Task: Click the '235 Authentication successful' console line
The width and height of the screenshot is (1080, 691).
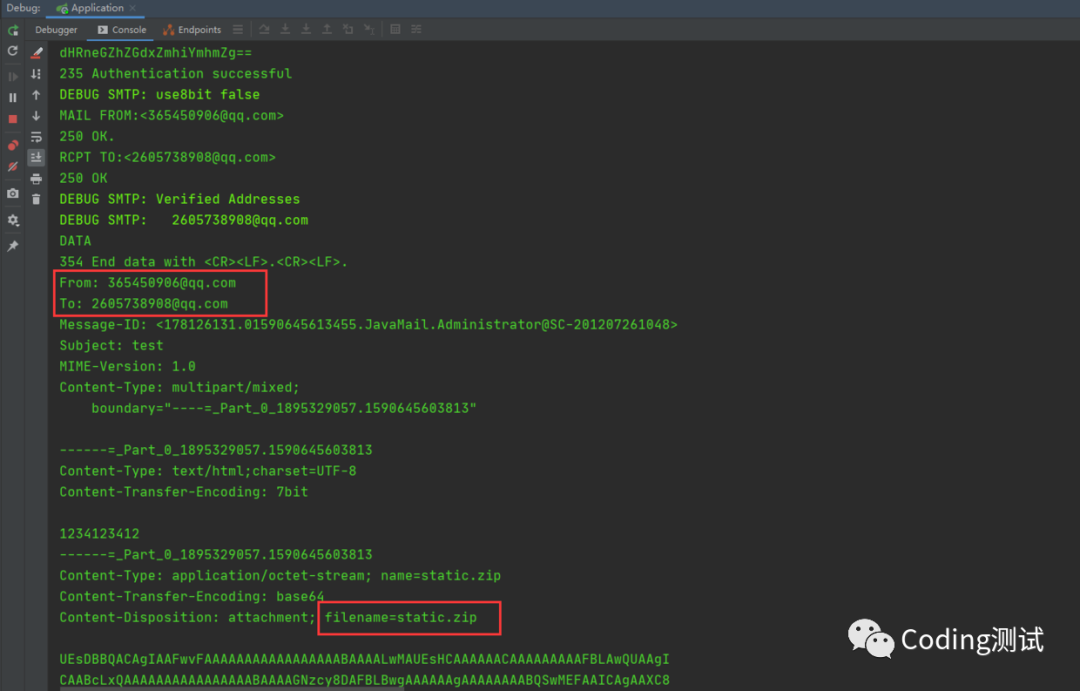Action: [x=176, y=74]
